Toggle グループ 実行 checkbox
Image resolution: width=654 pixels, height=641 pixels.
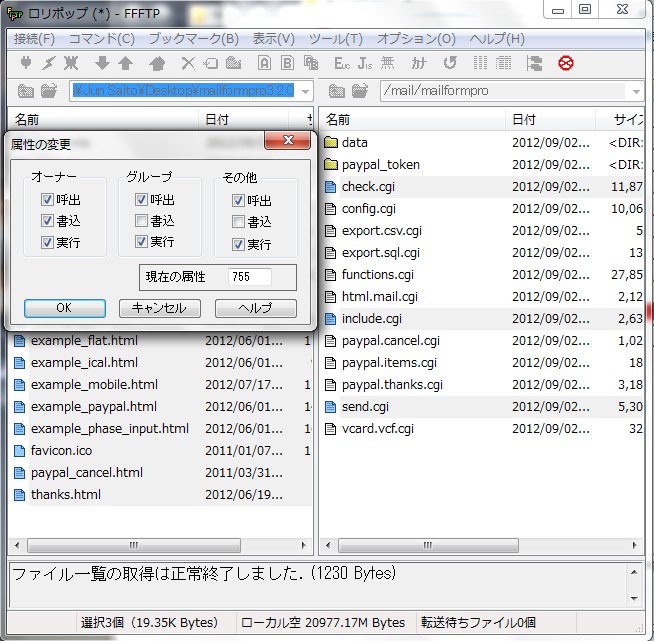[141, 241]
